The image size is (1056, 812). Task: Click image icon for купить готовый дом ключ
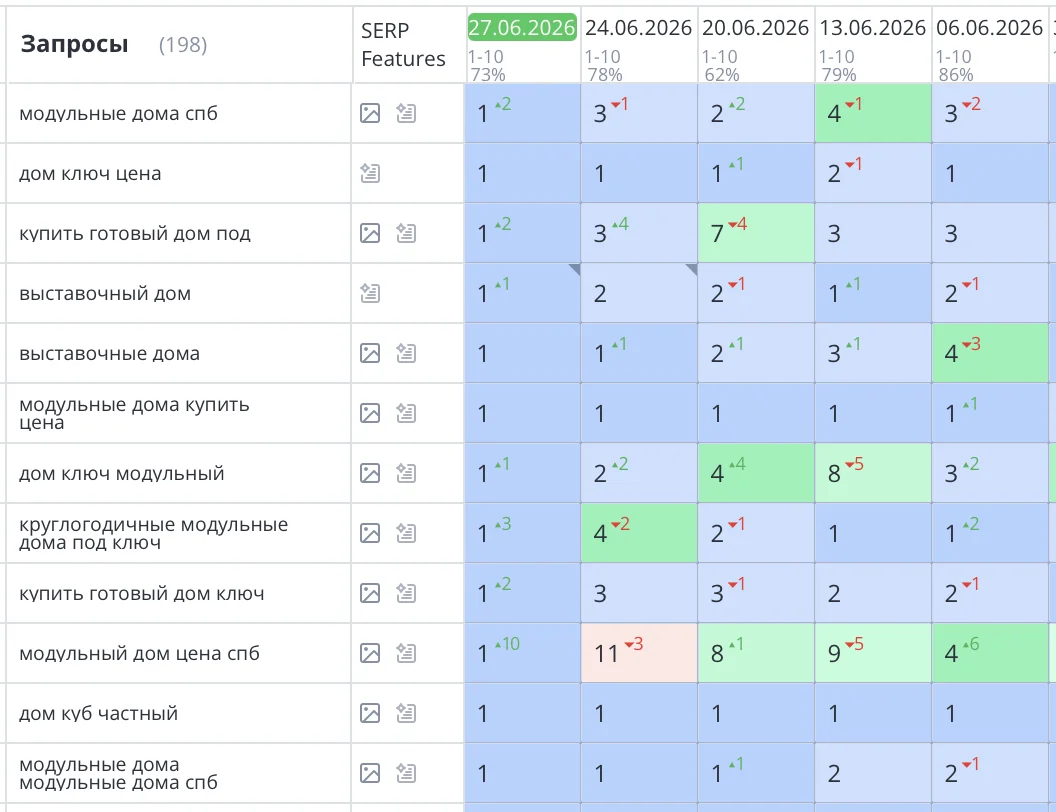click(x=370, y=593)
